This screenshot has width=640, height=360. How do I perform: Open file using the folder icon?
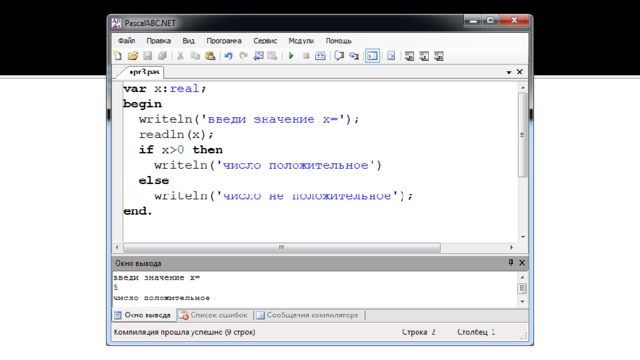click(x=133, y=56)
